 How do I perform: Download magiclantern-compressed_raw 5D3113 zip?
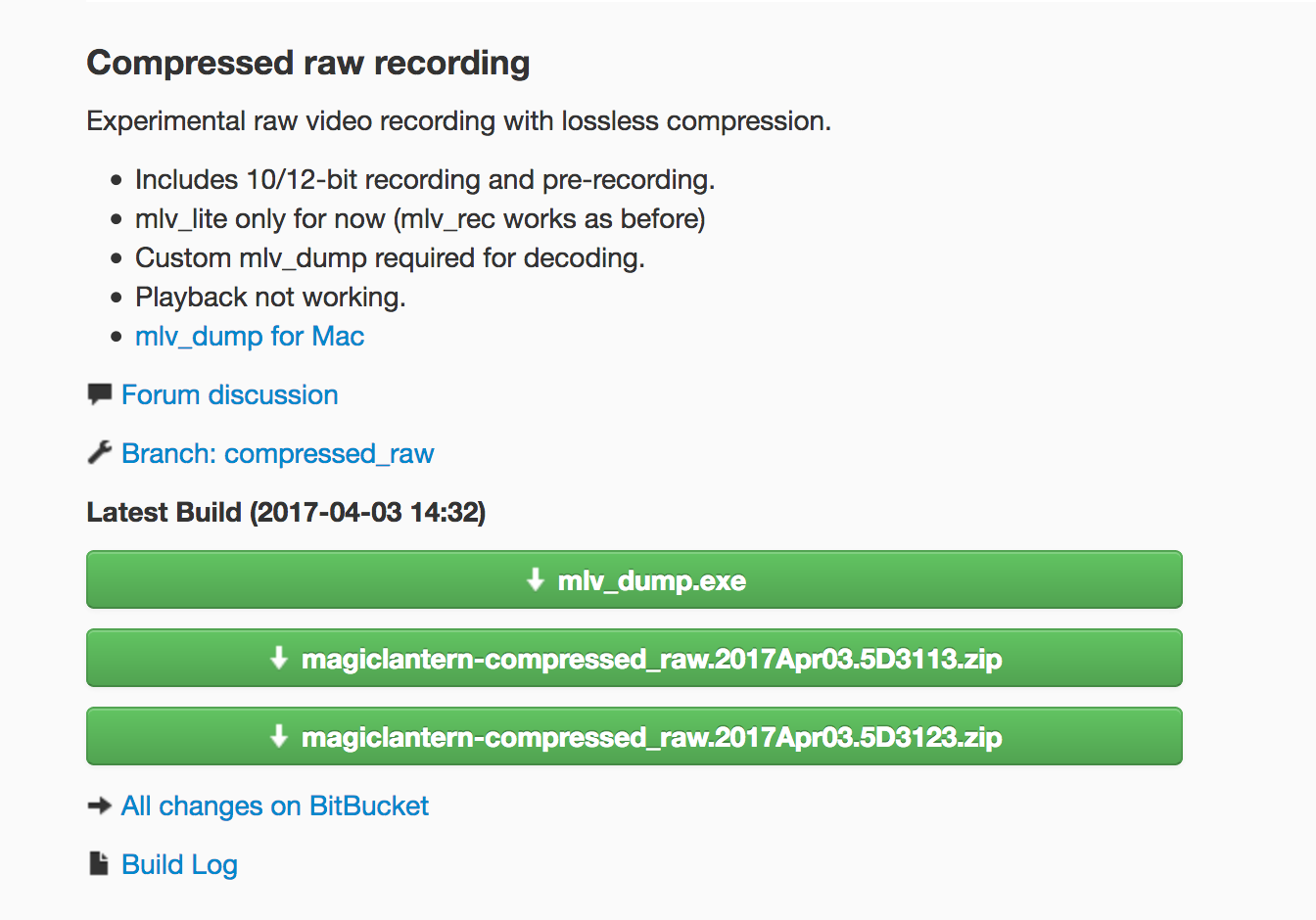pos(634,658)
